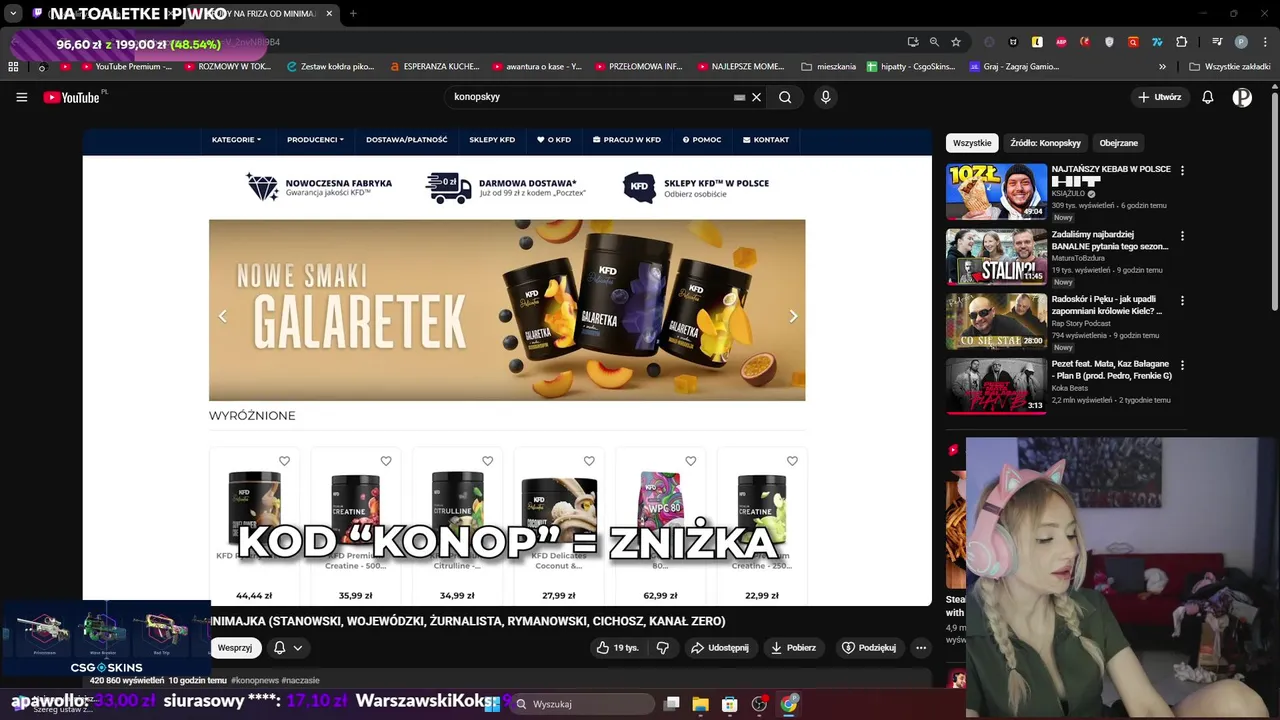The width and height of the screenshot is (1280, 720).
Task: Expand the tab search dropdown arrow
Action: click(x=13, y=14)
